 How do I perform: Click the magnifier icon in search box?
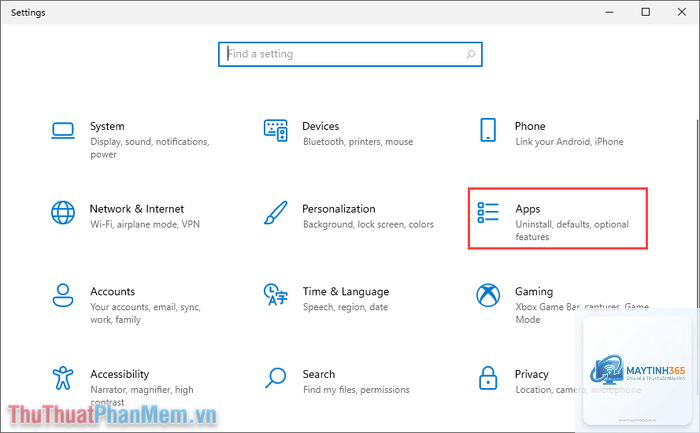pyautogui.click(x=471, y=54)
